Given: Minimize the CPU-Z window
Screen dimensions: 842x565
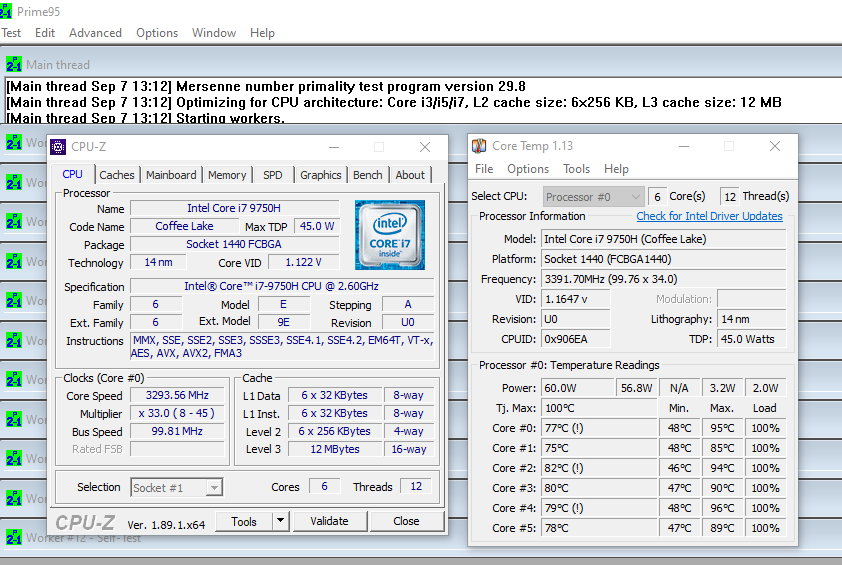Looking at the screenshot, I should click(x=334, y=147).
